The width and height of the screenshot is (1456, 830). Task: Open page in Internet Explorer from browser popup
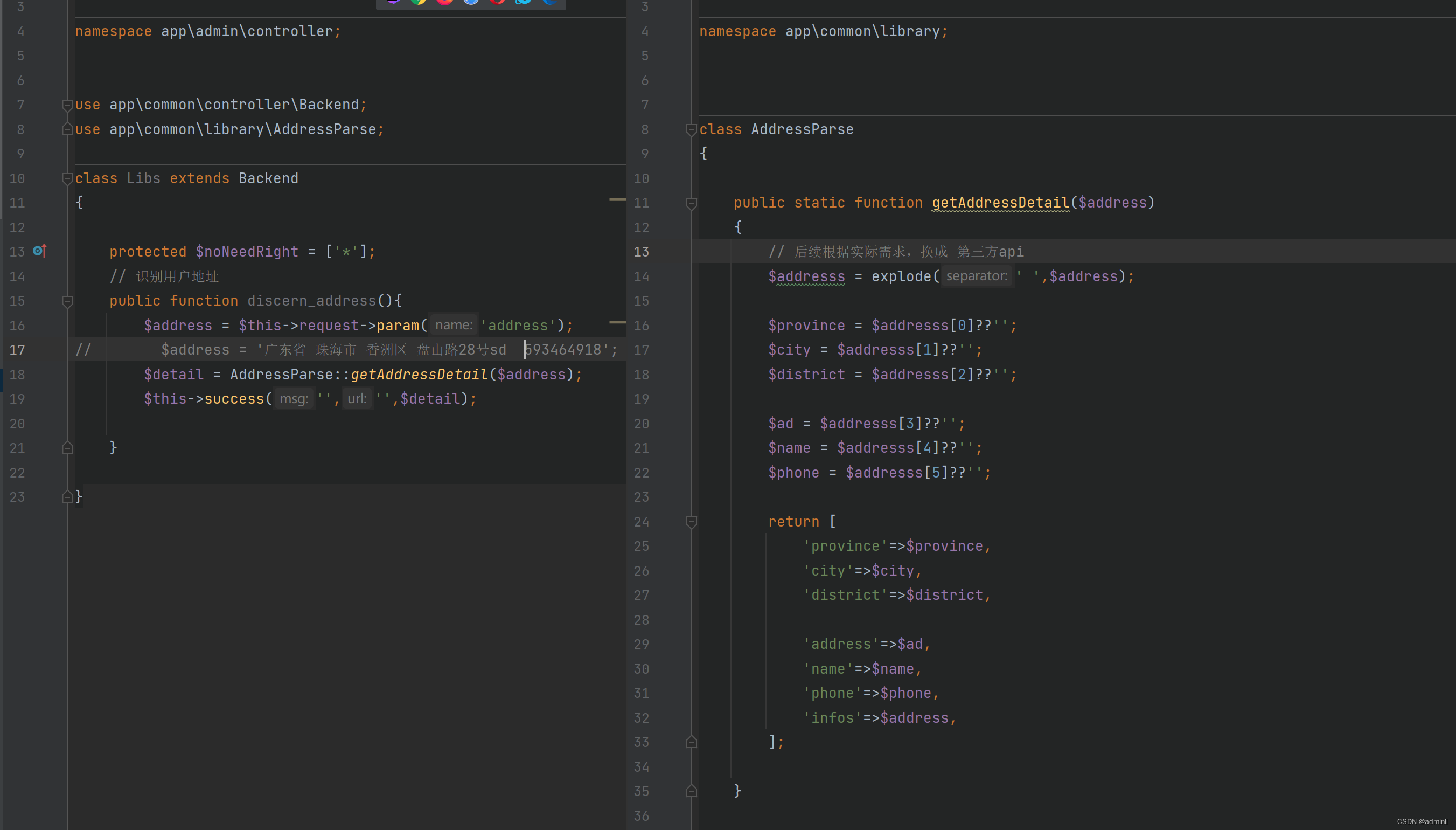524,2
